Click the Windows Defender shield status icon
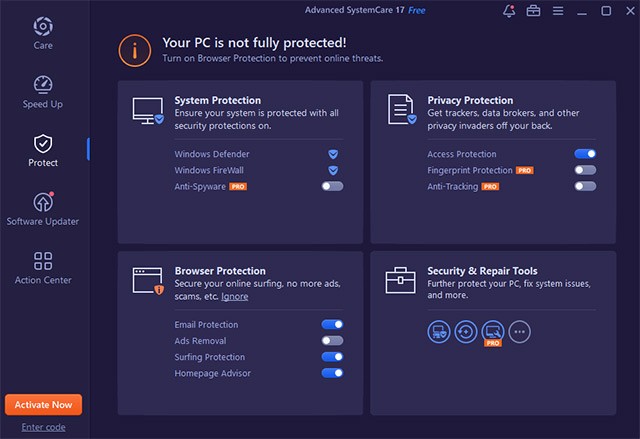This screenshot has height=439, width=640. click(x=333, y=155)
